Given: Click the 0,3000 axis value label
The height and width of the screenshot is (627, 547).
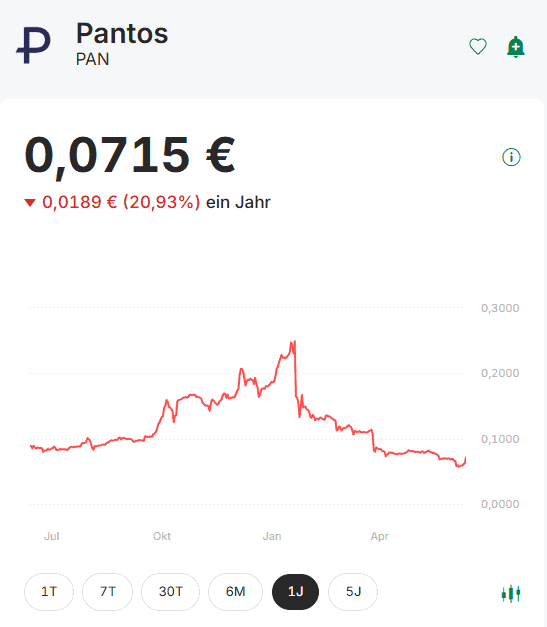Looking at the screenshot, I should click(500, 308).
